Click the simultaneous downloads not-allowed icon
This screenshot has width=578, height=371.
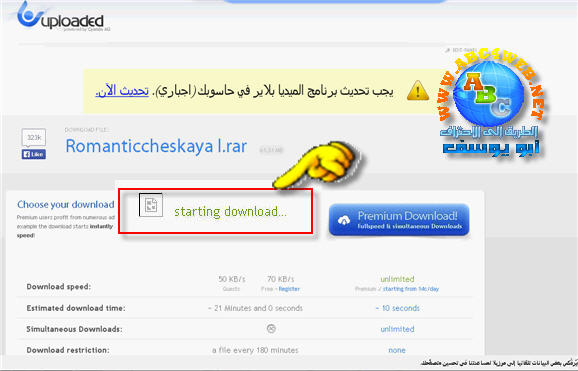(x=271, y=329)
